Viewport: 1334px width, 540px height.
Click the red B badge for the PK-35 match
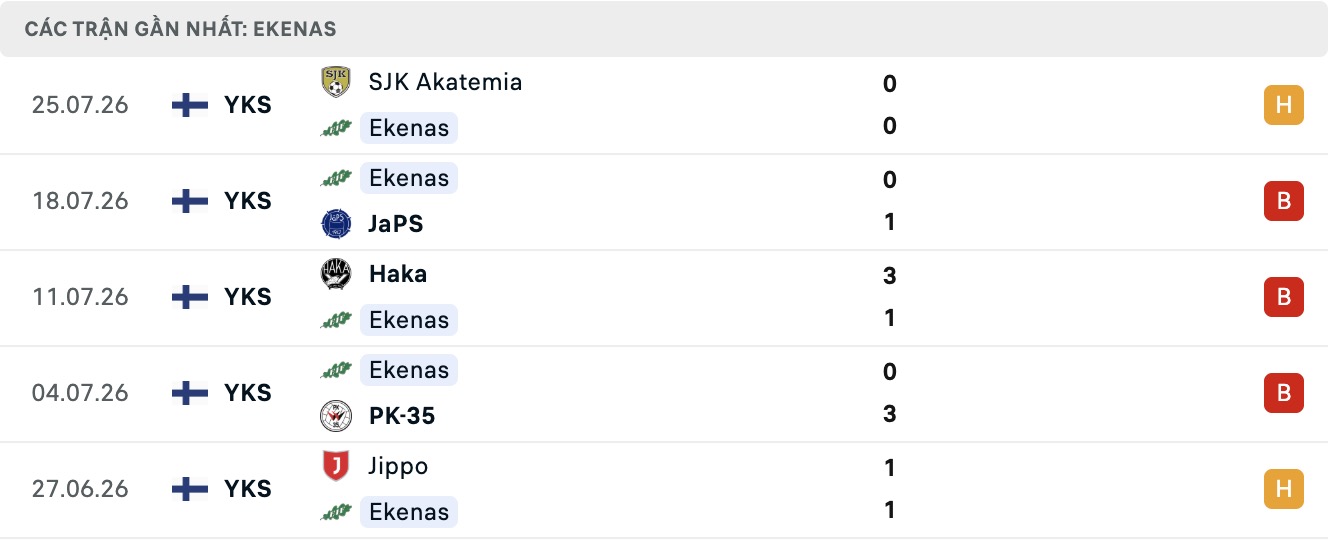point(1284,393)
